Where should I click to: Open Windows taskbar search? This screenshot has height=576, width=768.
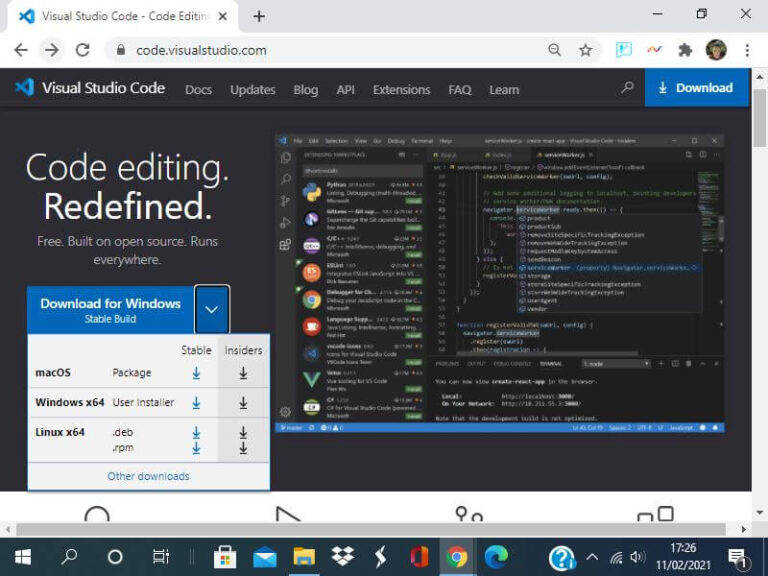(69, 557)
